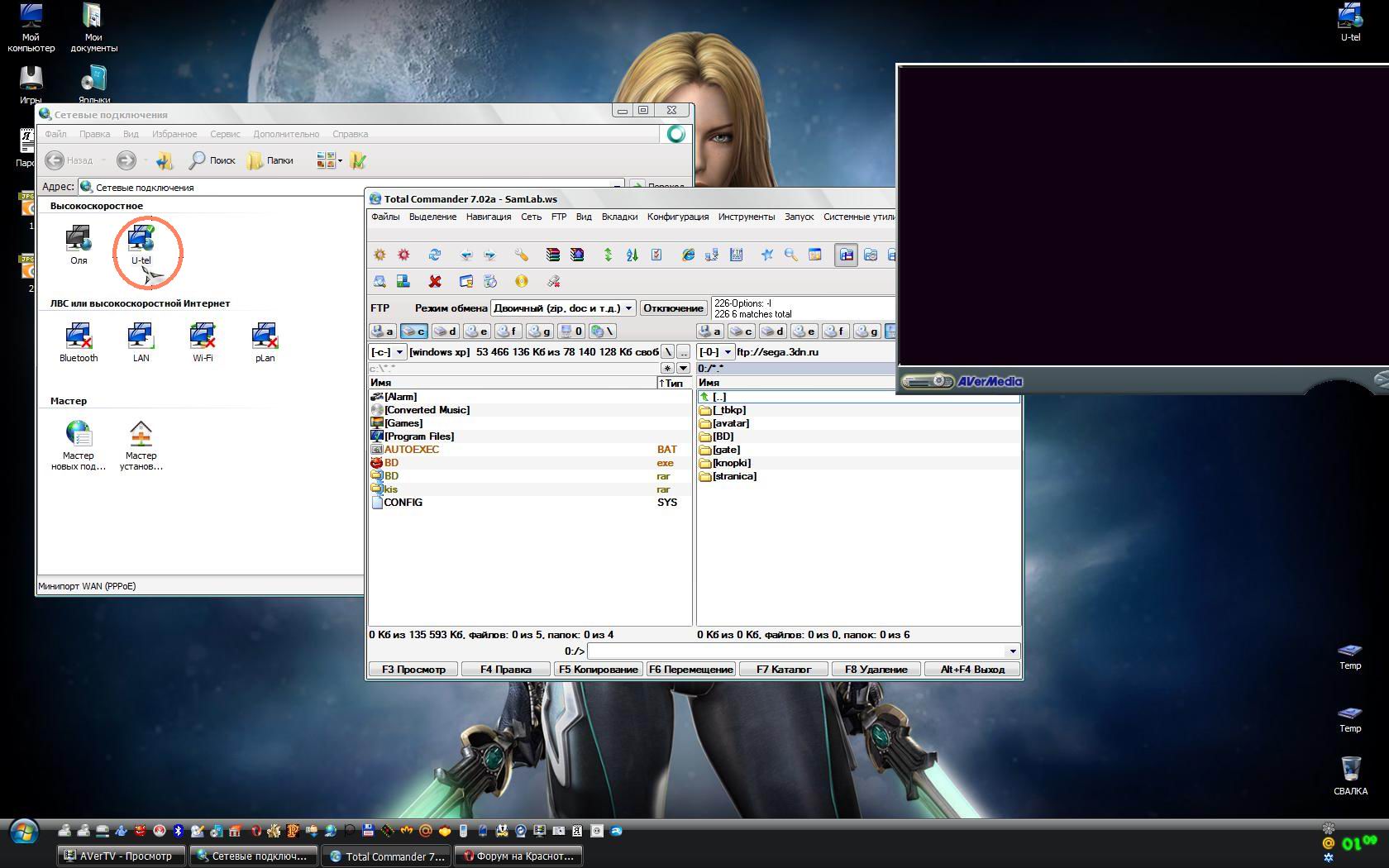Select the pLan connection icon
Screen dimensions: 1389x868
click(265, 343)
